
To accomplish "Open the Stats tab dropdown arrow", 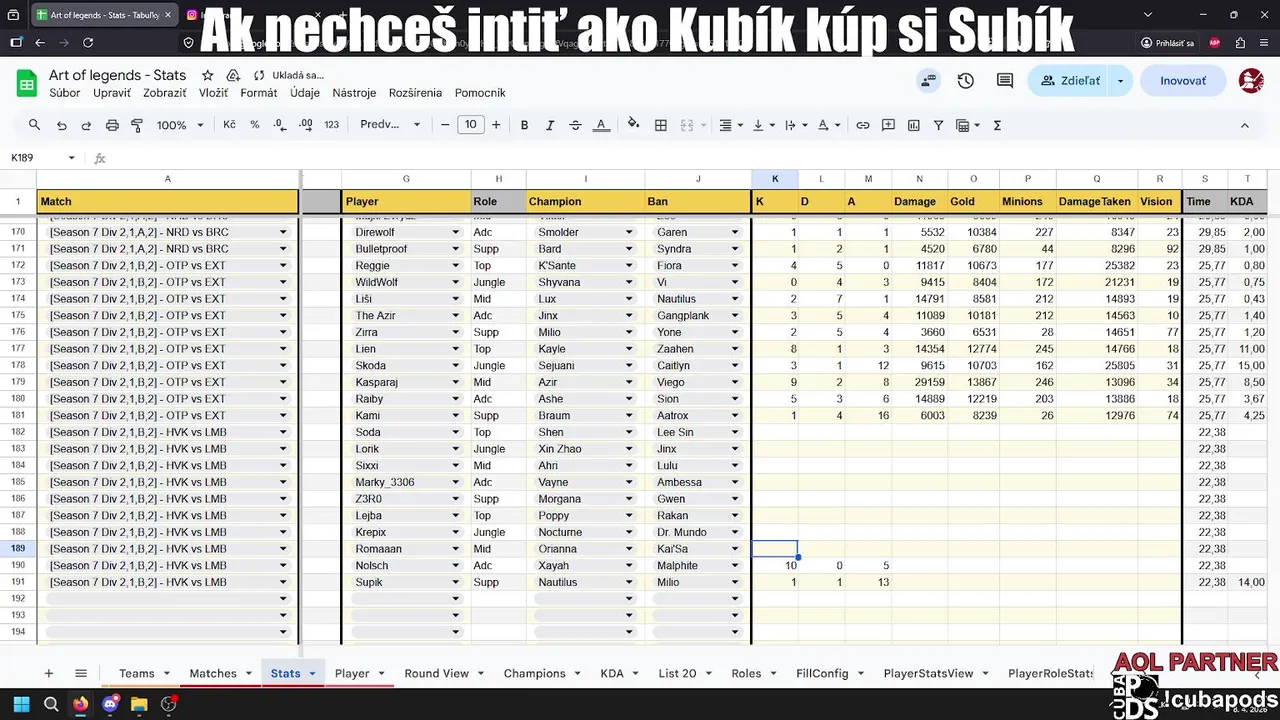I will click(312, 674).
